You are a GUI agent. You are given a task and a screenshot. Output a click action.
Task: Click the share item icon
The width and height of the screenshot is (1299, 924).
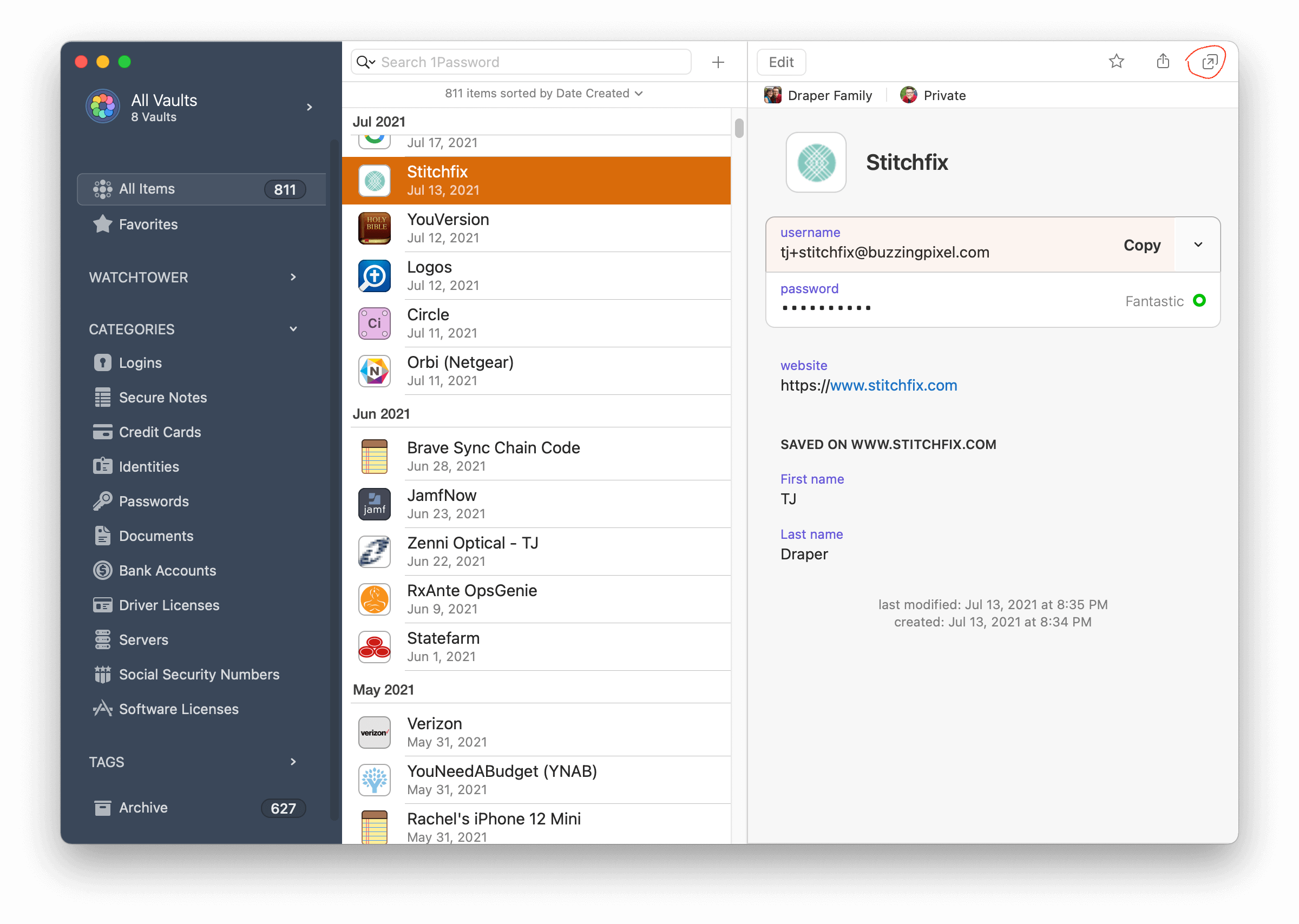pos(1163,61)
